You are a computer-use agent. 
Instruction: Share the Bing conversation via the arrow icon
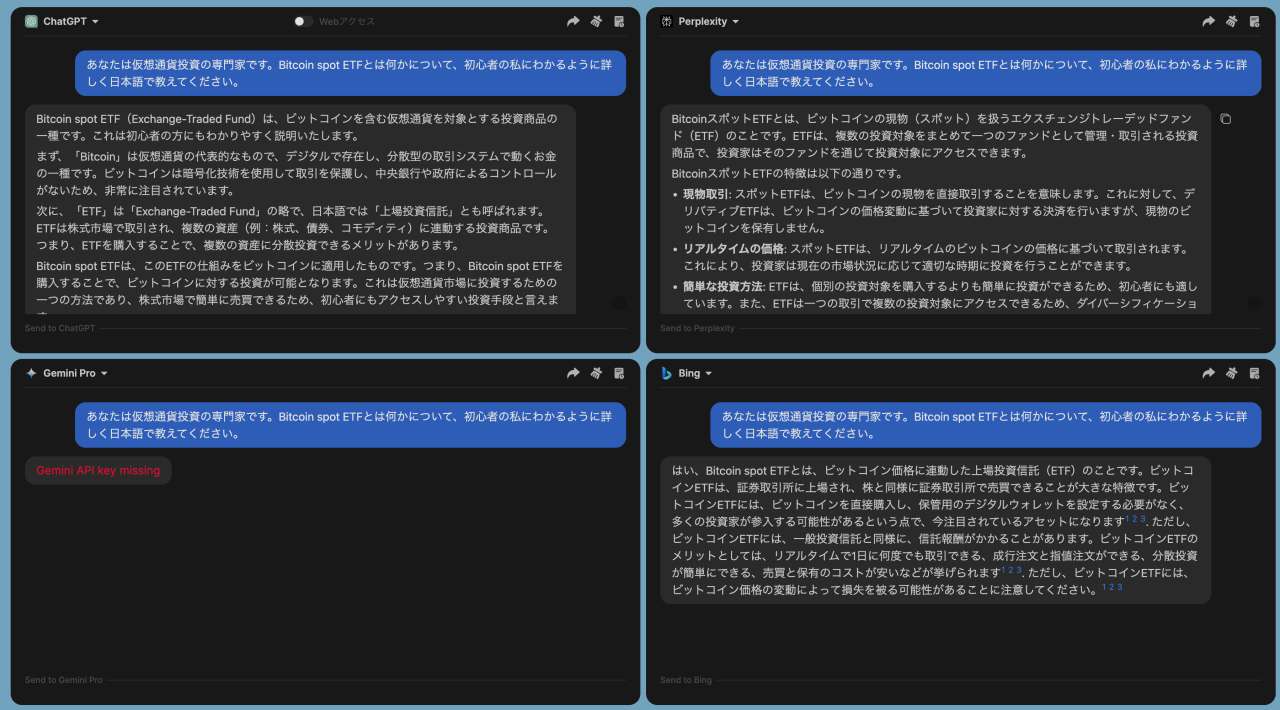pyautogui.click(x=1209, y=372)
